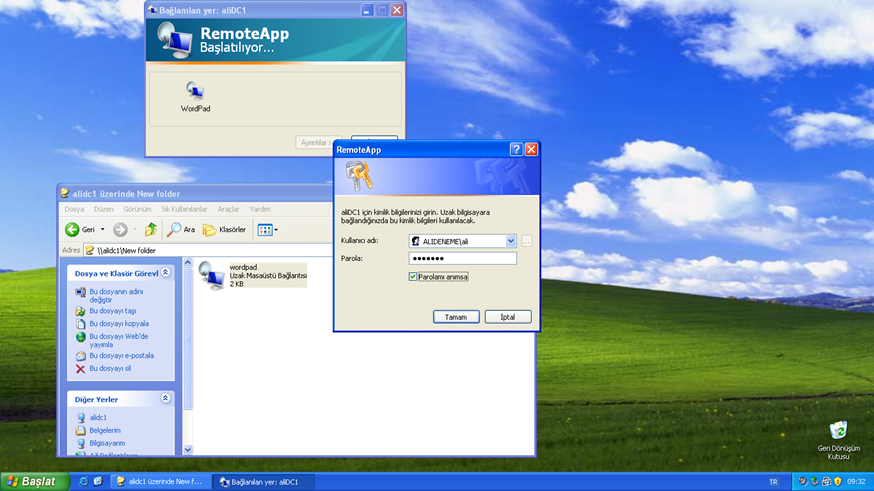The width and height of the screenshot is (874, 491).
Task: Click the task pane scrollbar up arrow
Action: tap(188, 262)
